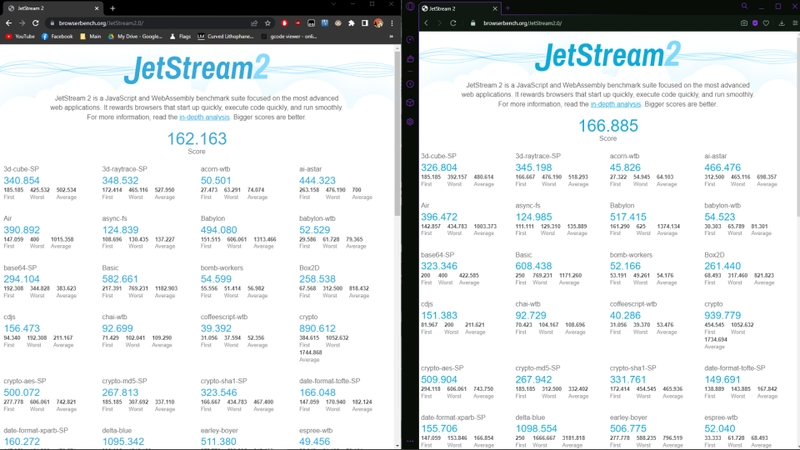Open the Chrome profile avatar
This screenshot has width=800, height=450.
(378, 23)
